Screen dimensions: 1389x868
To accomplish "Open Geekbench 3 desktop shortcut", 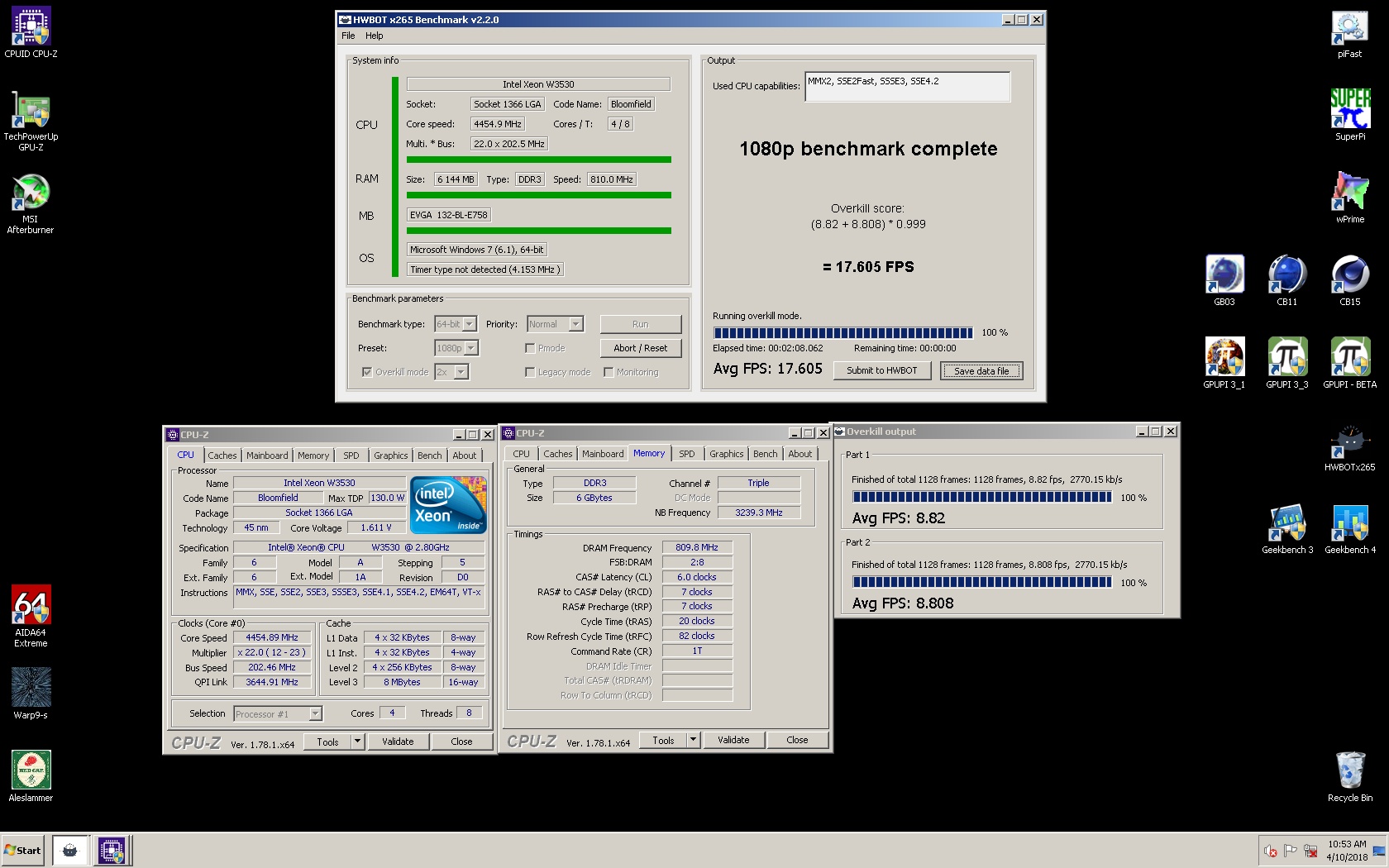I will pyautogui.click(x=1286, y=529).
